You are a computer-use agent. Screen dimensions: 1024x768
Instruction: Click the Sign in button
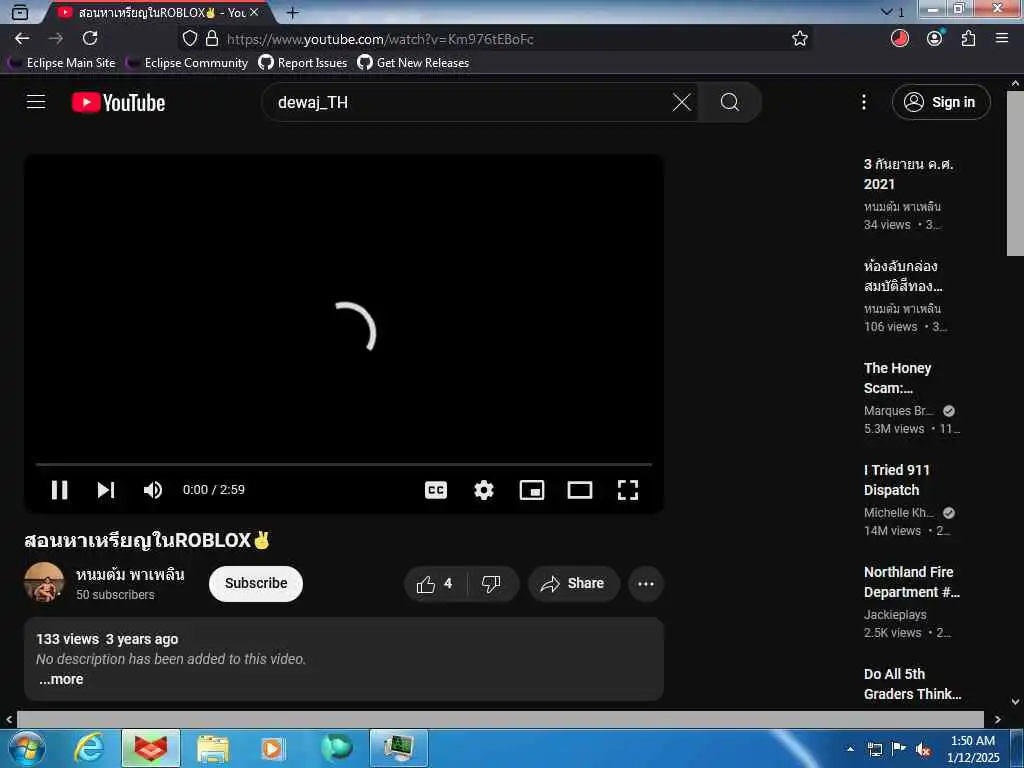(x=941, y=102)
